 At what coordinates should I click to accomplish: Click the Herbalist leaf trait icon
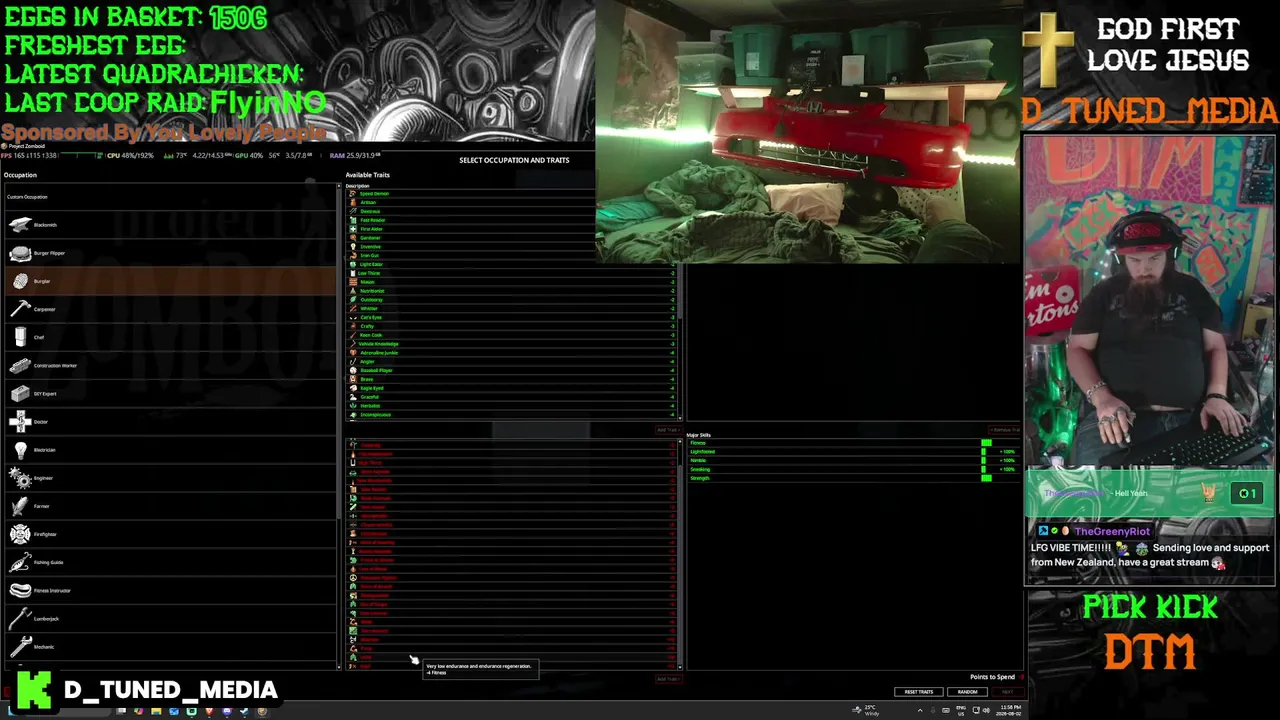(x=353, y=405)
